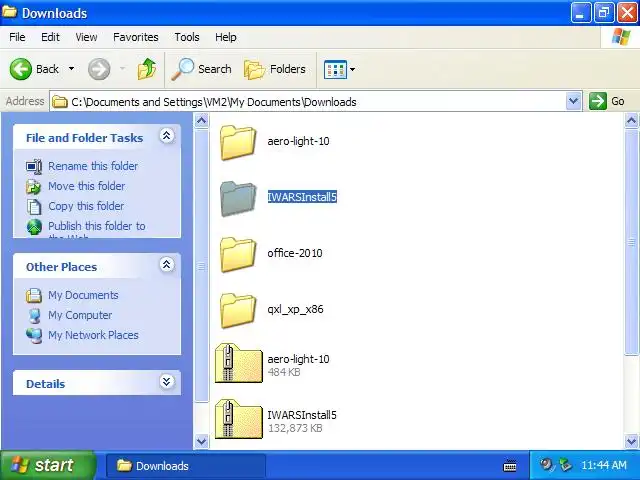Viewport: 640px width, 480px height.
Task: Click the file list scroll down arrow
Action: (x=631, y=441)
